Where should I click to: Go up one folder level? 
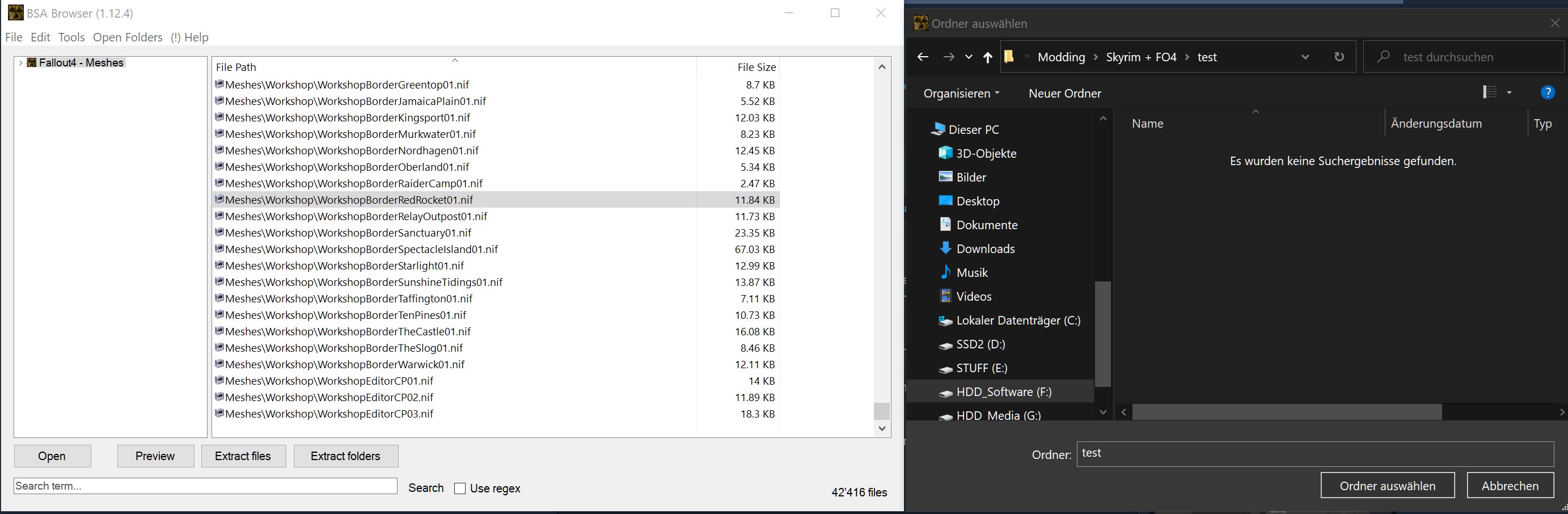(x=987, y=57)
